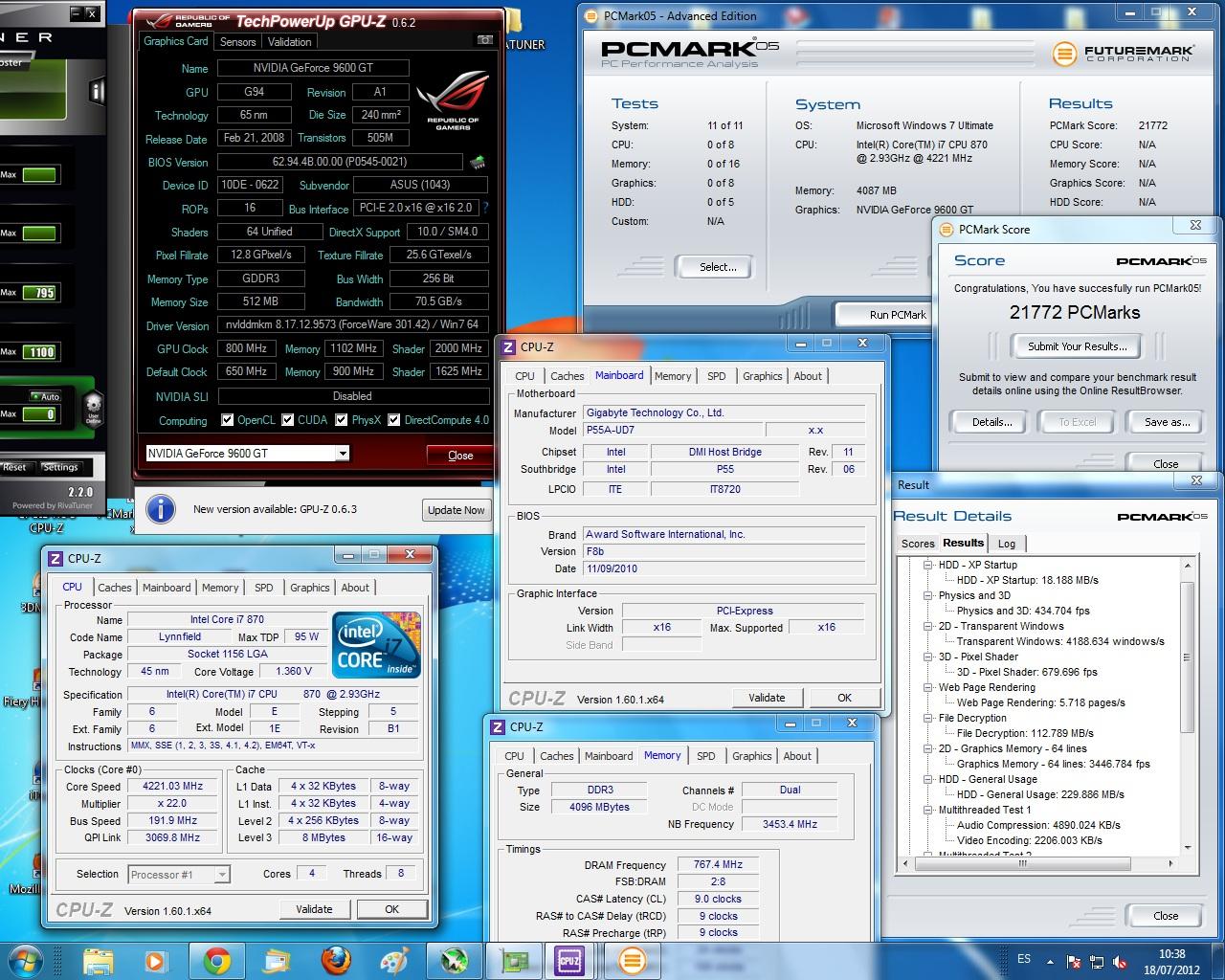Open the SPD tab in CPU-Z Mainboard window
This screenshot has height=980, width=1225.
717,376
